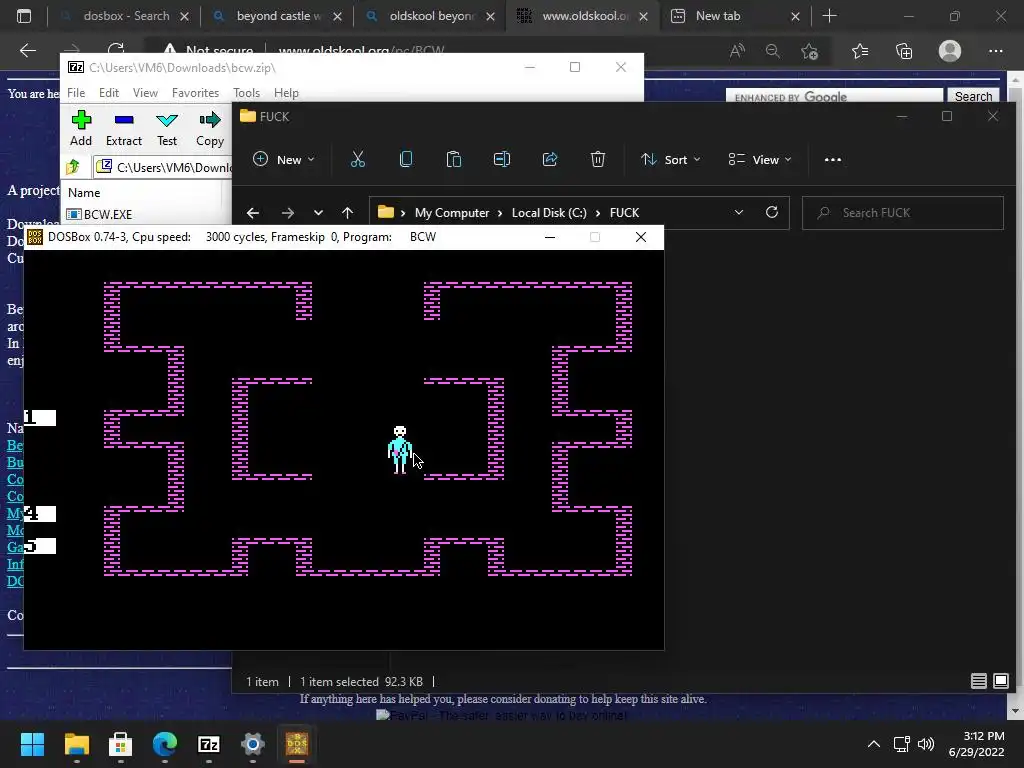Expand the address bar history dropdown
Image resolution: width=1024 pixels, height=768 pixels.
click(739, 213)
